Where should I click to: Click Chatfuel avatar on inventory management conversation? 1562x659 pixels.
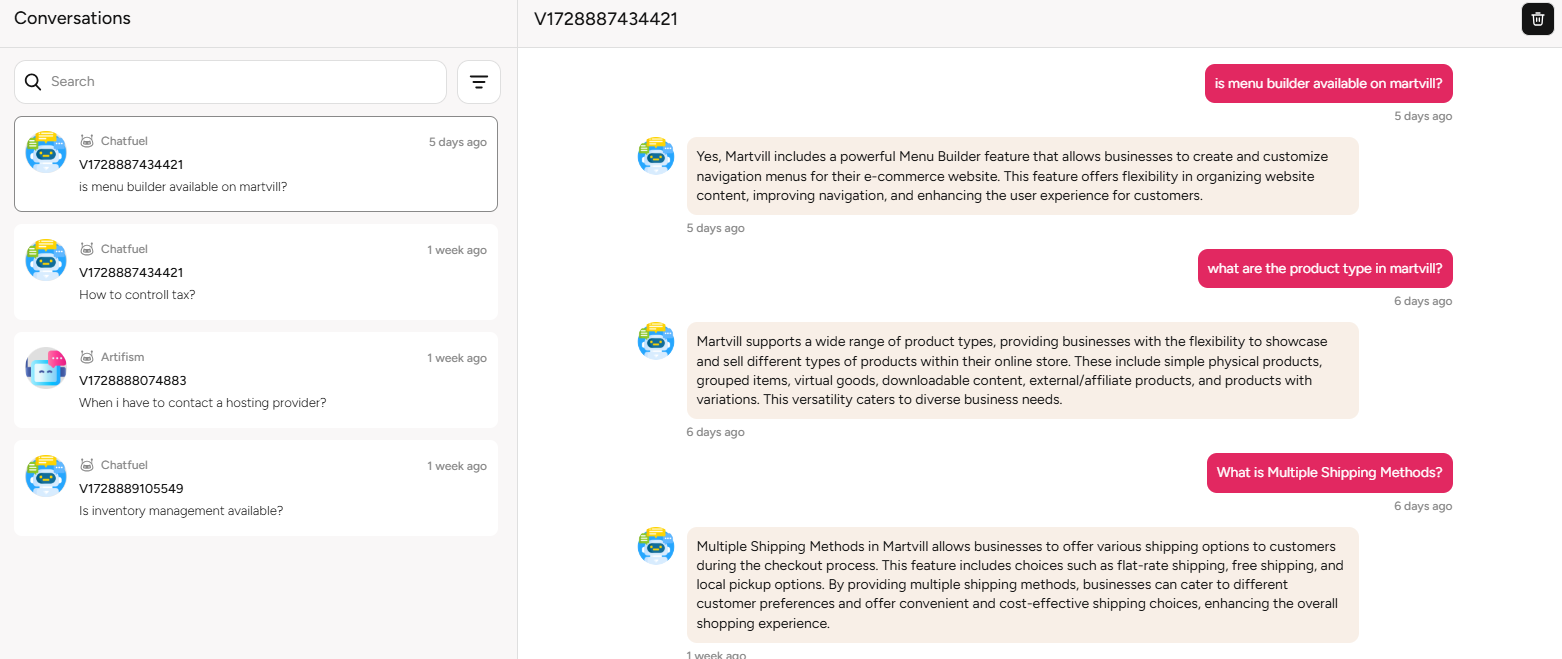tap(45, 476)
